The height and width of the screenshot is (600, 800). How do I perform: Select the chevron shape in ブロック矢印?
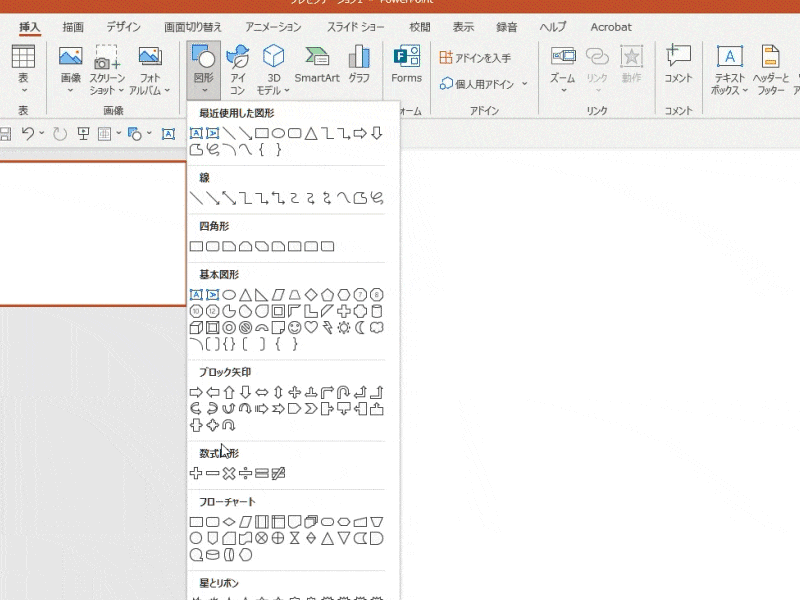[x=311, y=409]
